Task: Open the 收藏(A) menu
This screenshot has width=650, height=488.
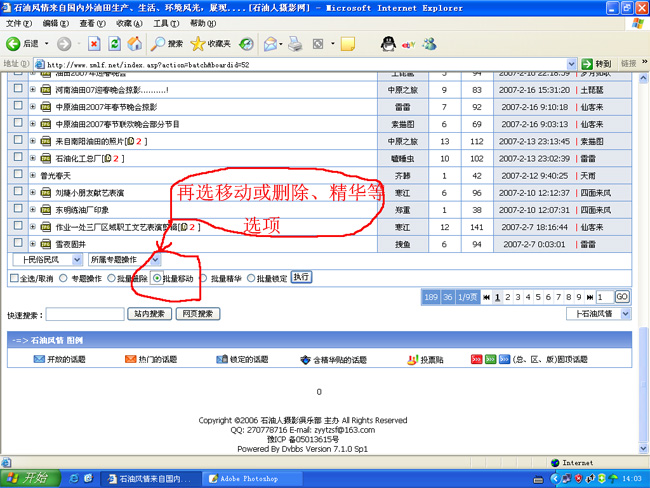Action: [129, 24]
